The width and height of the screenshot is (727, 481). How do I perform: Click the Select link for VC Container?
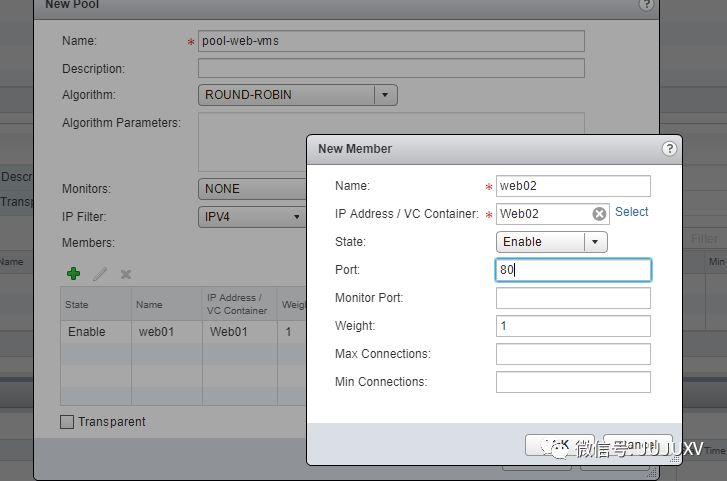click(631, 212)
